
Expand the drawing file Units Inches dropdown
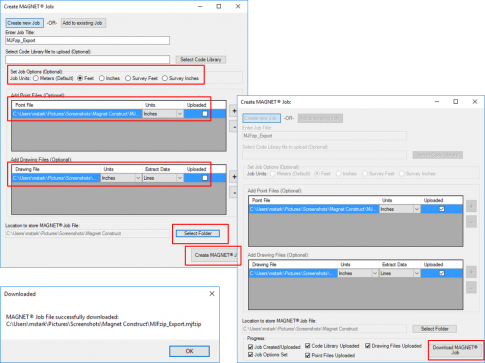[x=121, y=178]
